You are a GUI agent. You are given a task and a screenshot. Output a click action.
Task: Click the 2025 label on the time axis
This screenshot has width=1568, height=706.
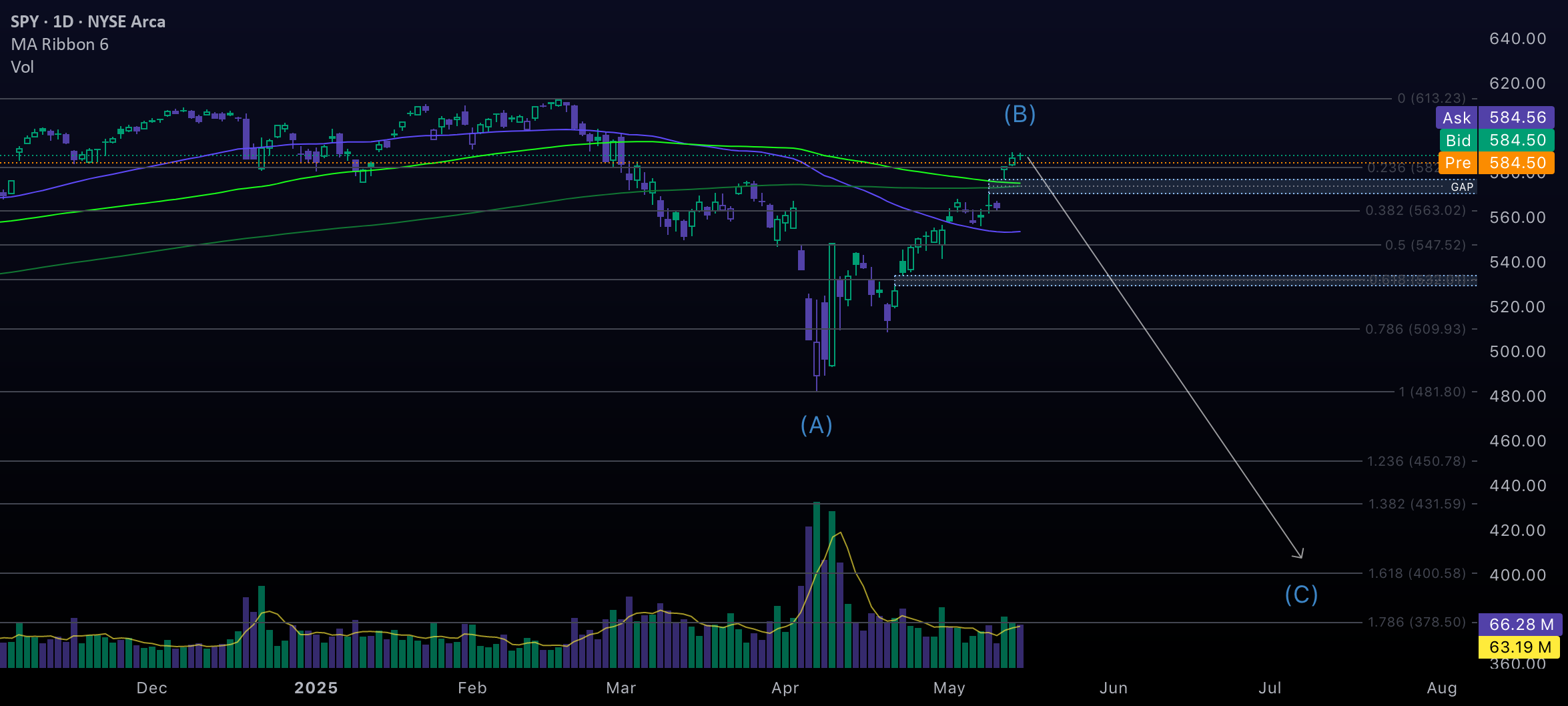(316, 688)
